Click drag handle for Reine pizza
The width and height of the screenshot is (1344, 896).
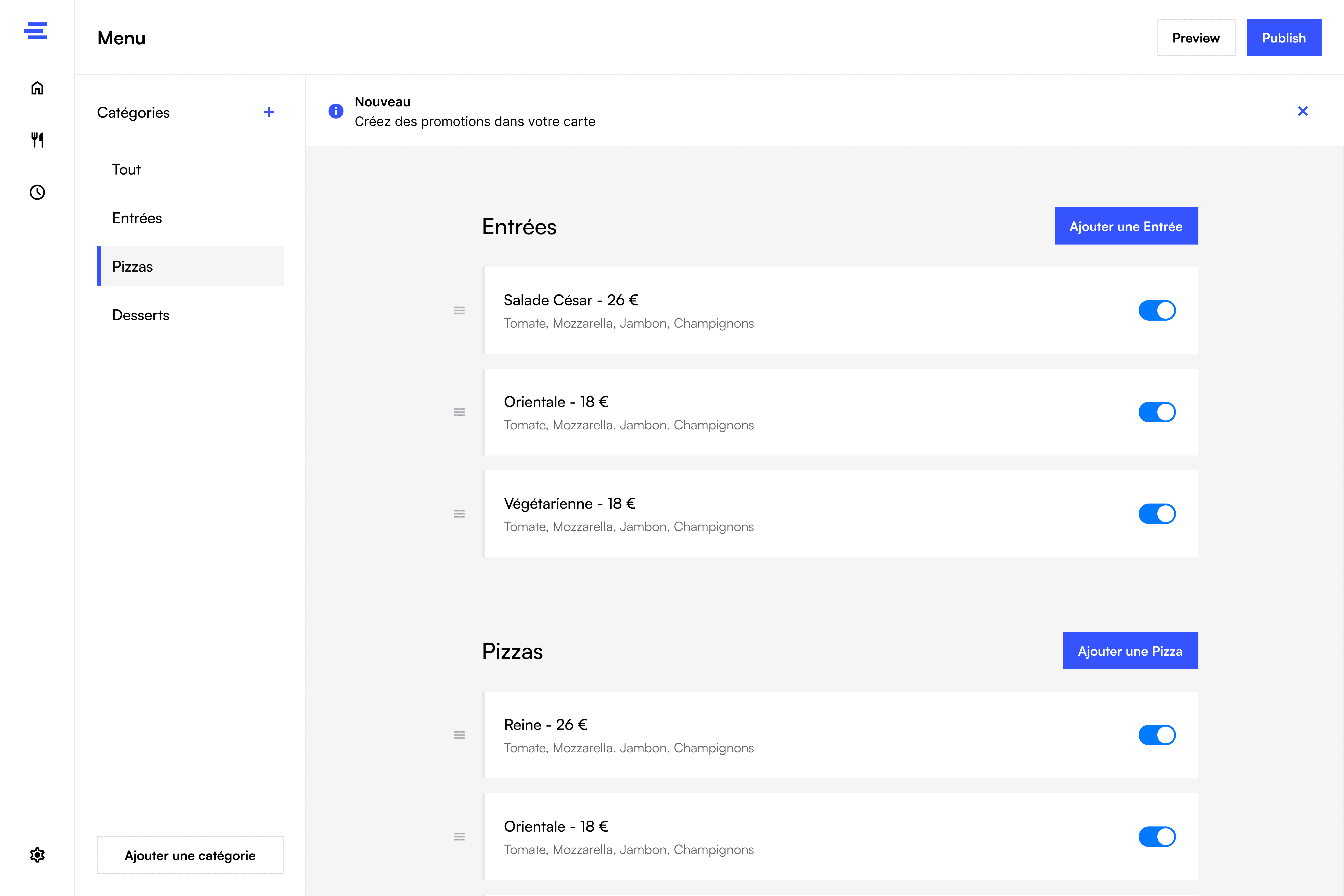click(459, 735)
